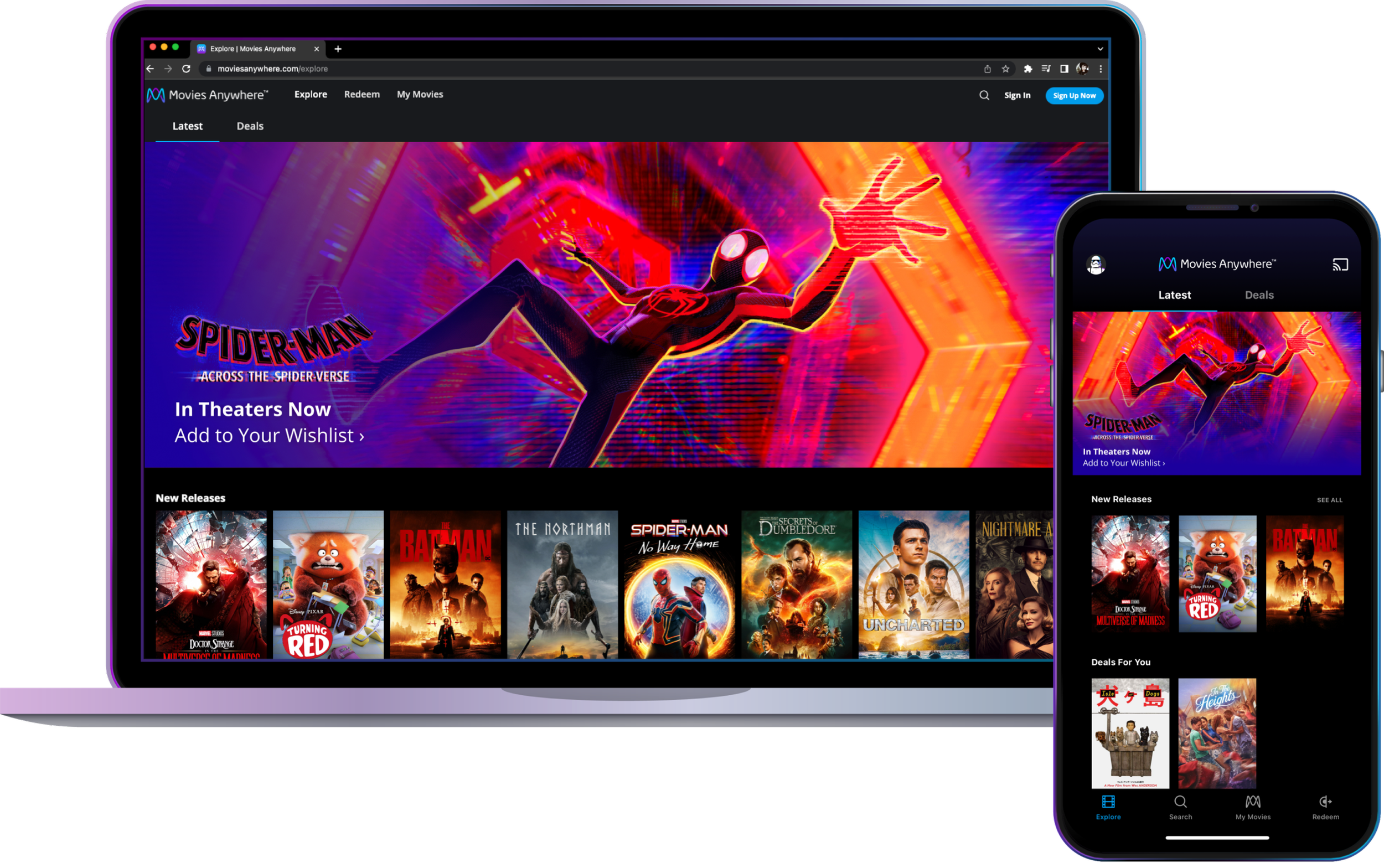This screenshot has height=868, width=1384.
Task: Click the Sign Up Now button
Action: coord(1074,95)
